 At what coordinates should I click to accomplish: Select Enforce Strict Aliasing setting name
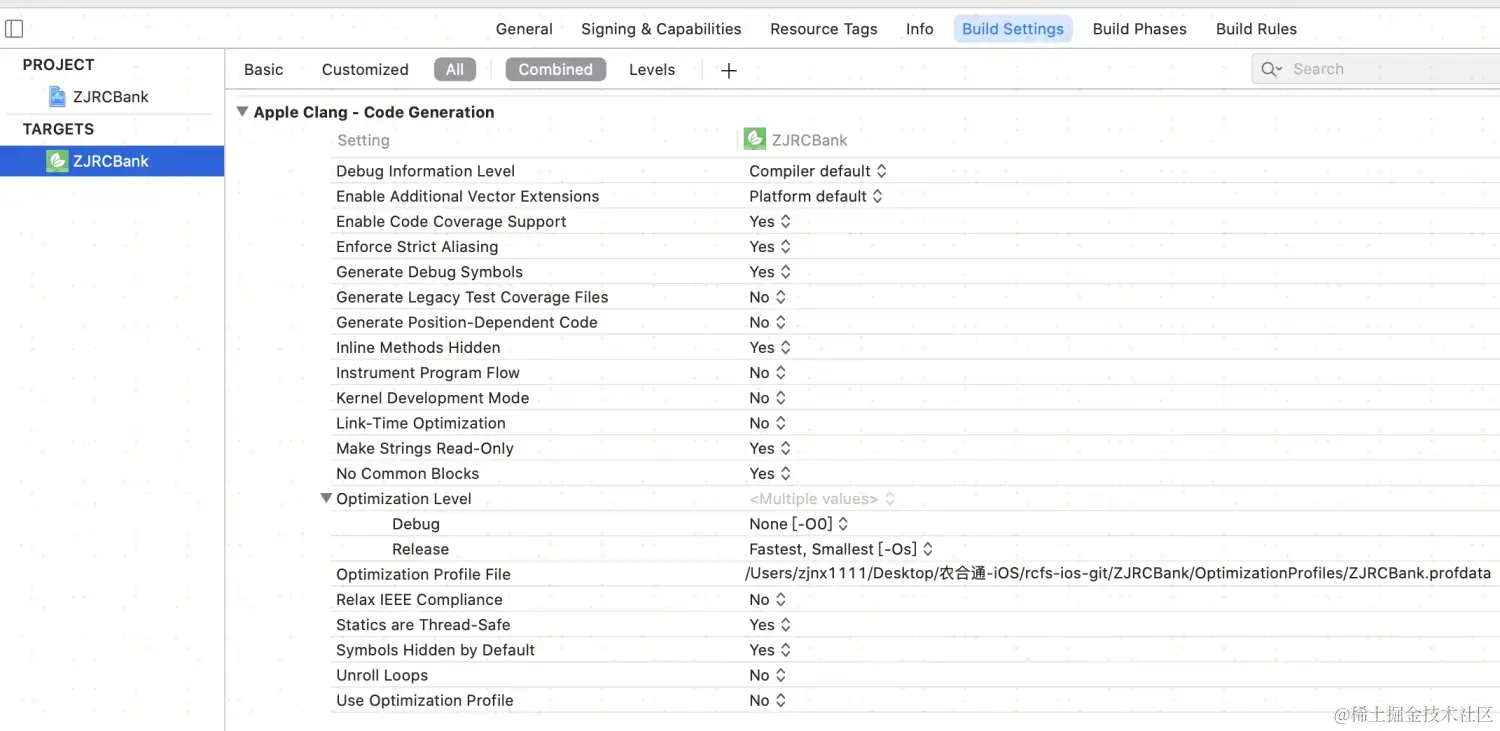pos(417,247)
